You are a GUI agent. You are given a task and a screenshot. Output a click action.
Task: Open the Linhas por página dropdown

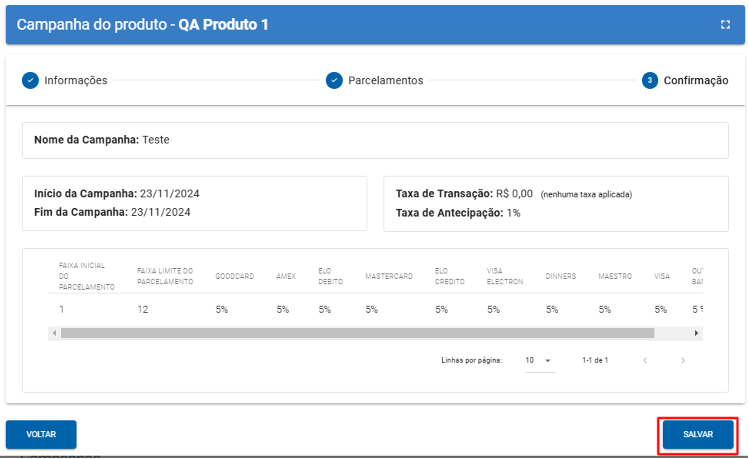pyautogui.click(x=539, y=360)
